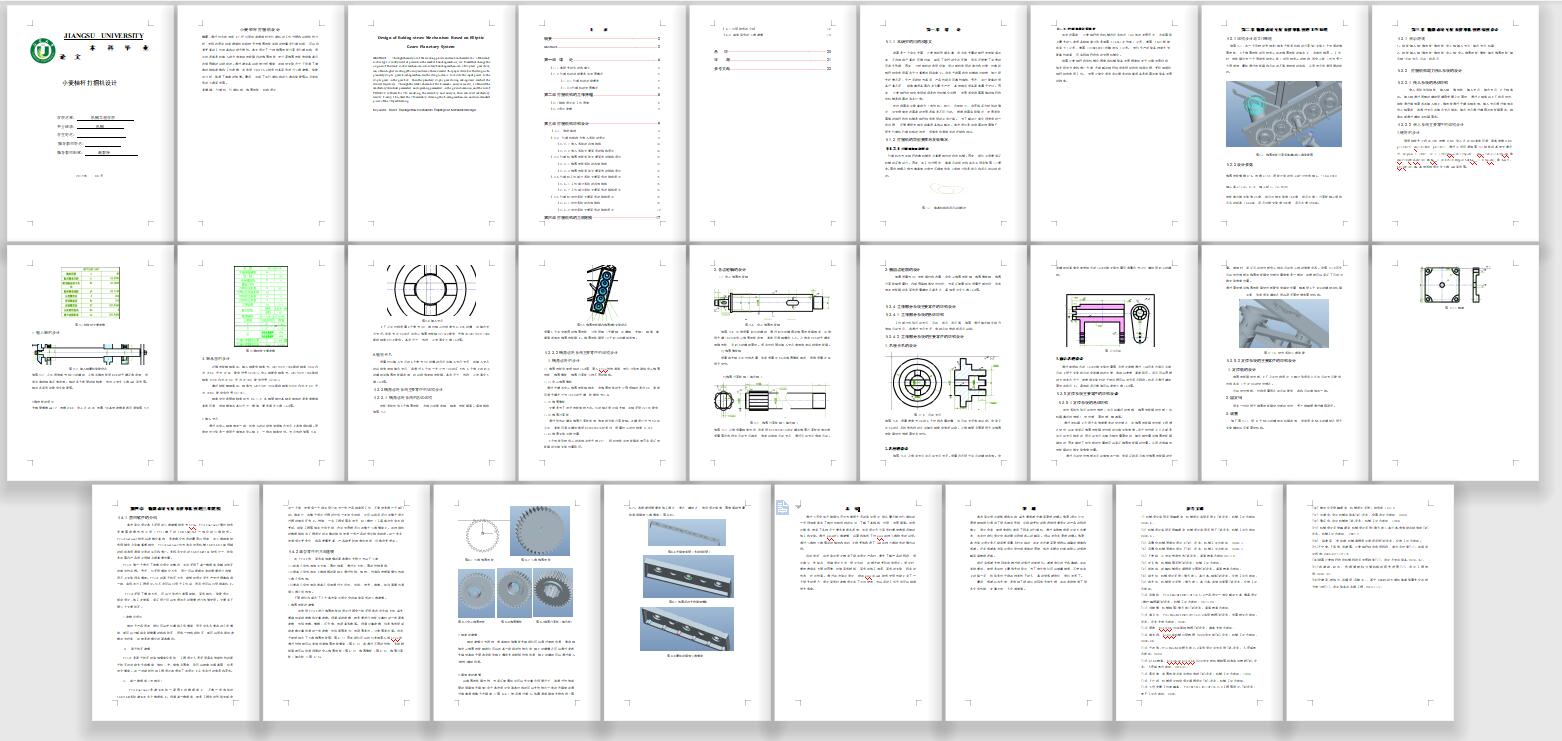Screen dimensions: 1562x741
Task: Click the grey 3D frame render, middle row
Action: tap(1283, 323)
